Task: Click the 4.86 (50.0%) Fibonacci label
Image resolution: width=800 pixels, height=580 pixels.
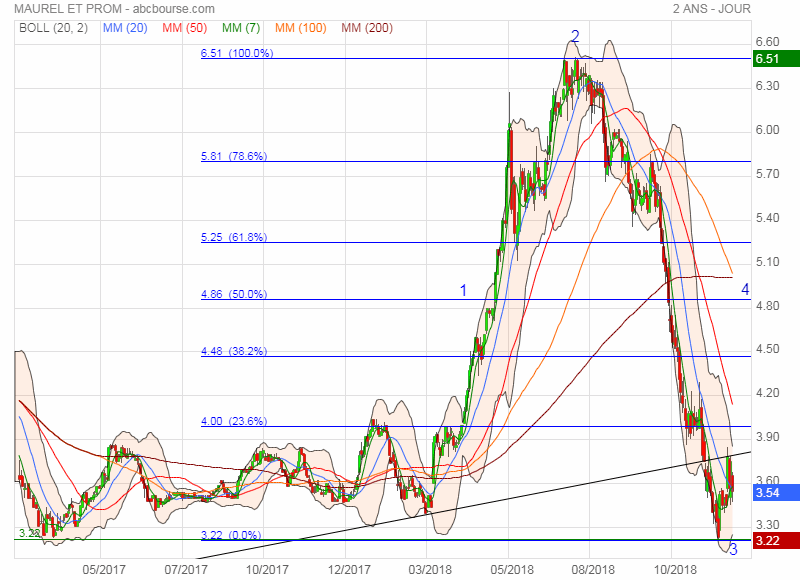Action: (234, 294)
